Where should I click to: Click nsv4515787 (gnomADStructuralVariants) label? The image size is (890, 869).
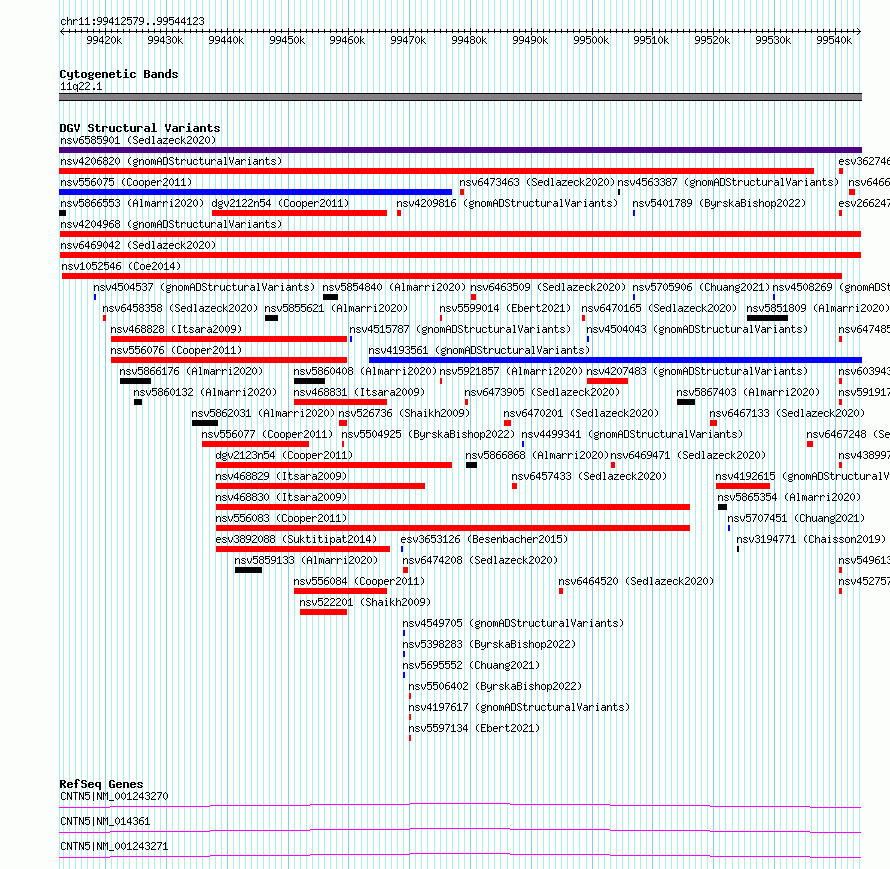pos(460,329)
